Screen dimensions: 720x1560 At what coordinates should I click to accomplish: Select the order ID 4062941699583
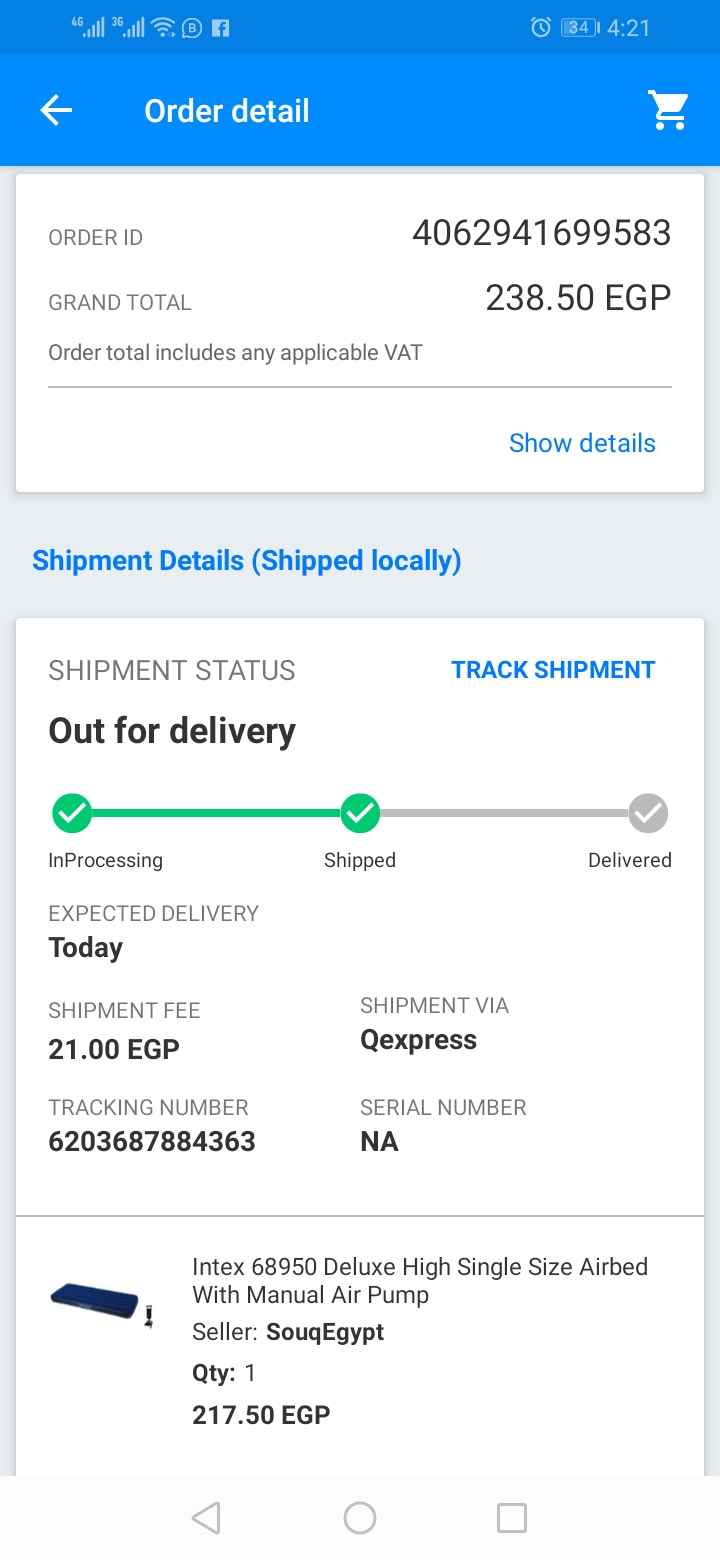[541, 233]
